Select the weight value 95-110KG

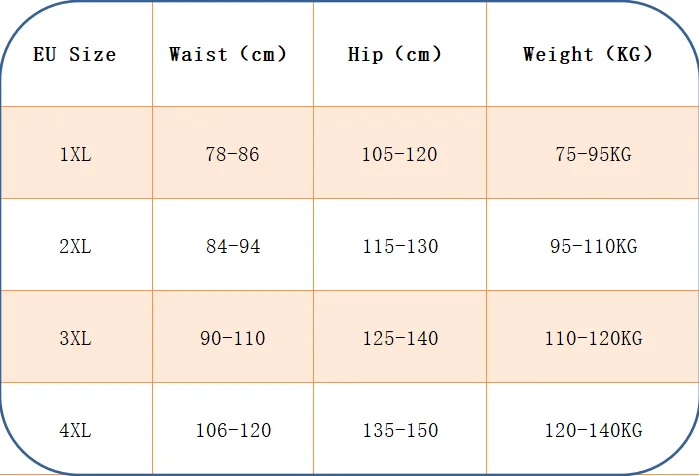click(594, 246)
